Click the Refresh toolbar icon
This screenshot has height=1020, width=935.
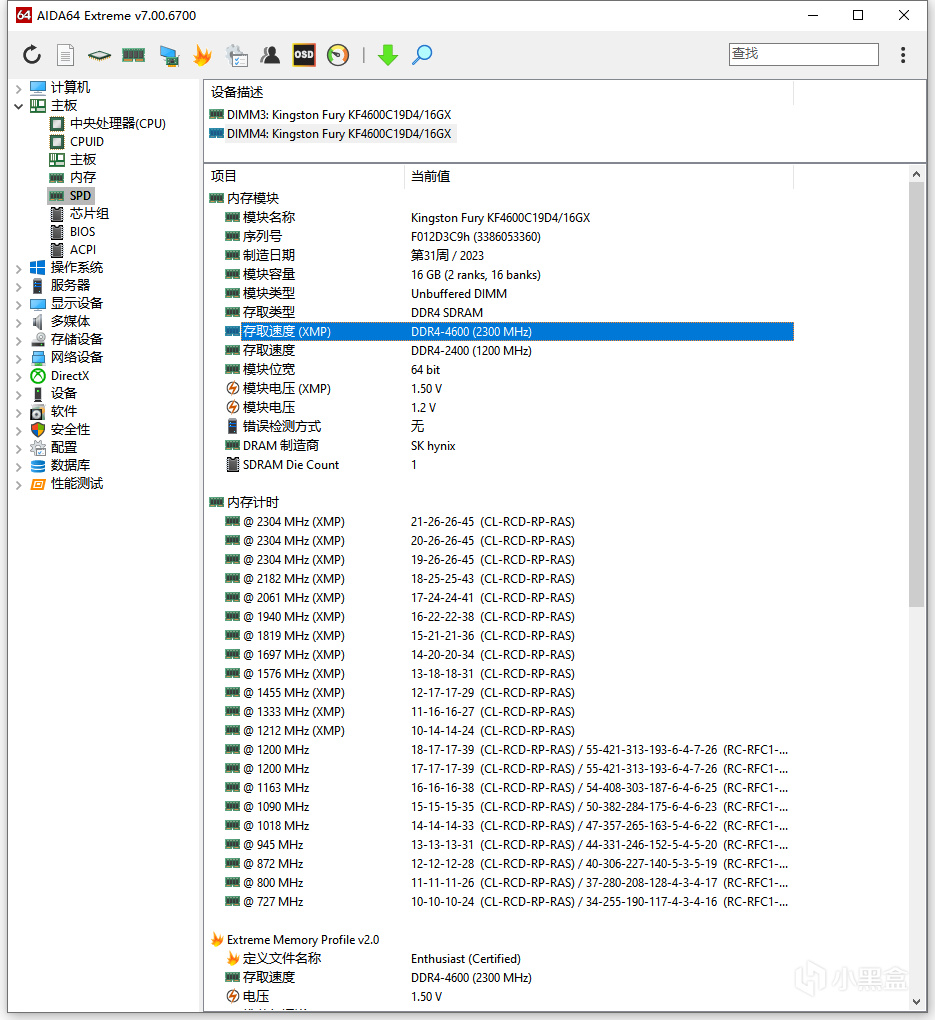tap(32, 55)
